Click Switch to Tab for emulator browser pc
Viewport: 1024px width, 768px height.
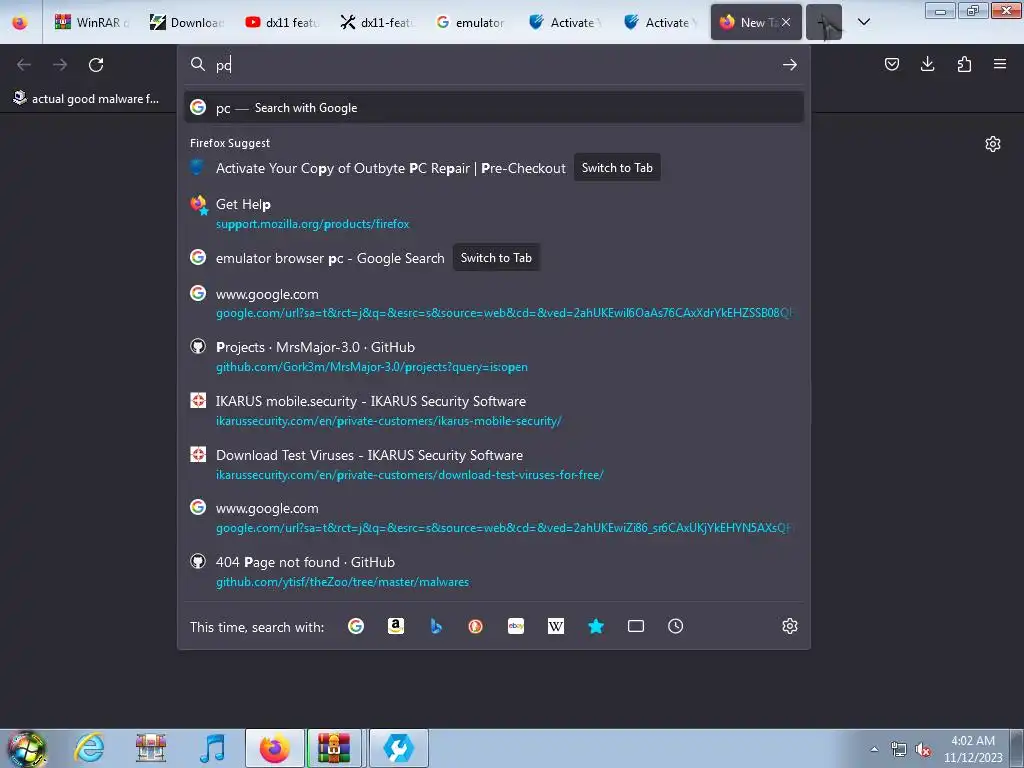496,258
